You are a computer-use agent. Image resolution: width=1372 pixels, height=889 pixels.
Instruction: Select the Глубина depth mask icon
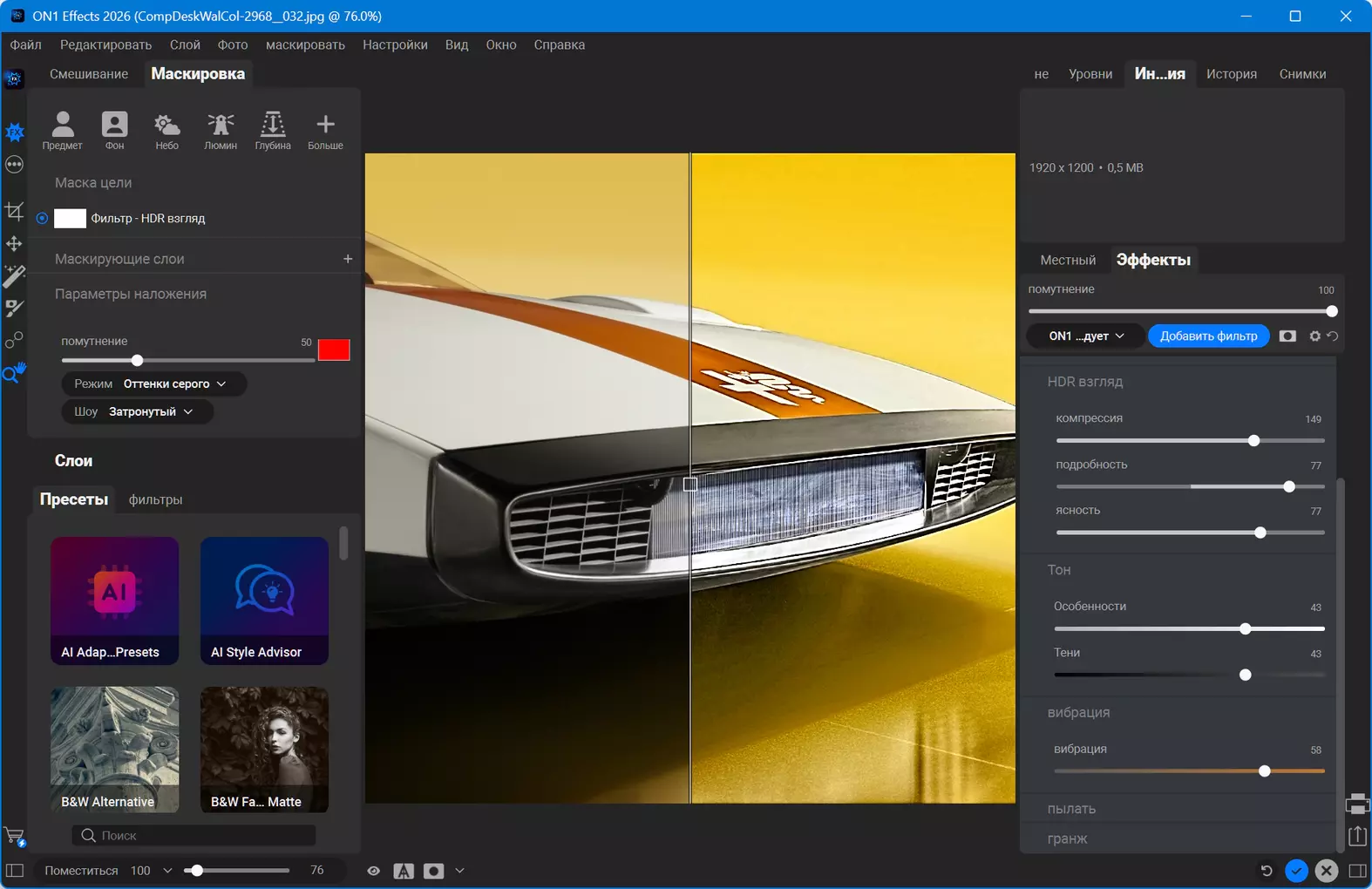point(273,130)
